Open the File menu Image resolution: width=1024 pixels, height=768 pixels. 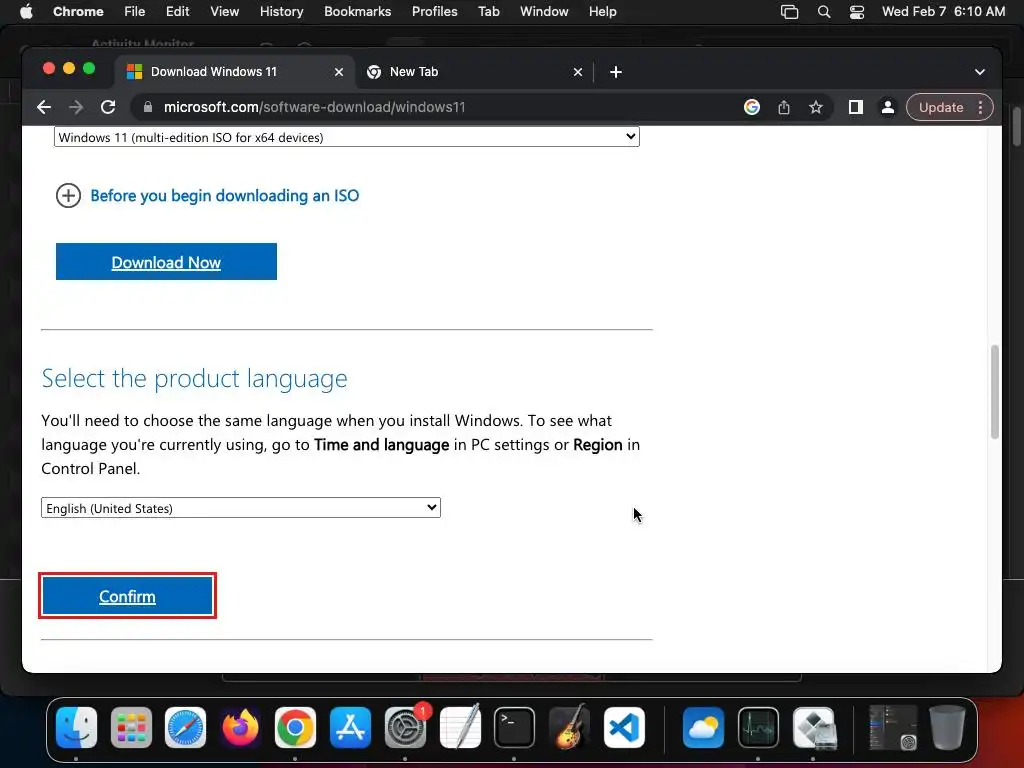(135, 12)
